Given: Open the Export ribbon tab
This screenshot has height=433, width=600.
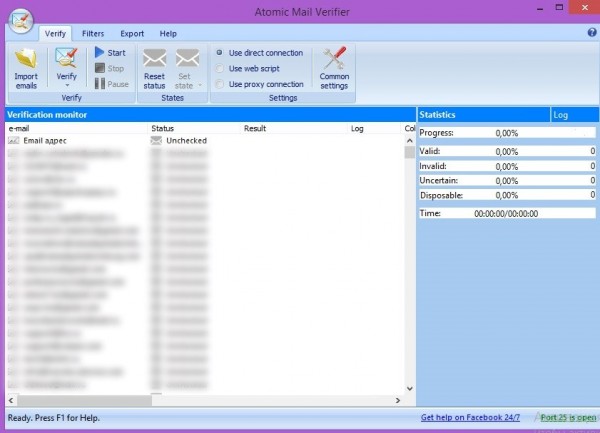Looking at the screenshot, I should (132, 34).
